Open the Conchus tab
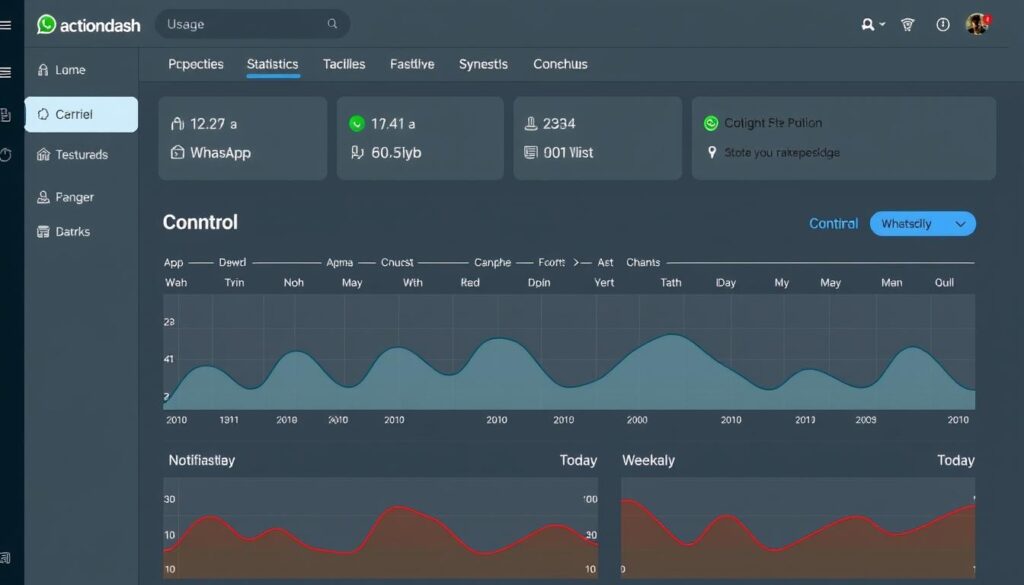 click(560, 64)
